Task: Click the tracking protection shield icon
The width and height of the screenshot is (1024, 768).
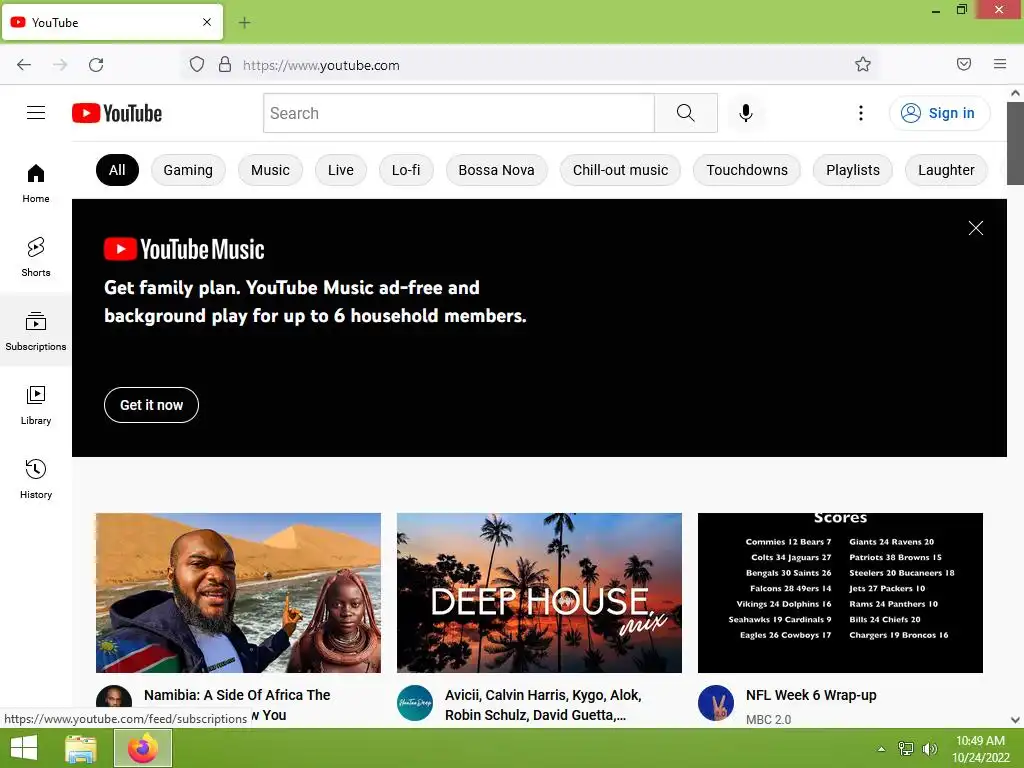Action: point(197,65)
